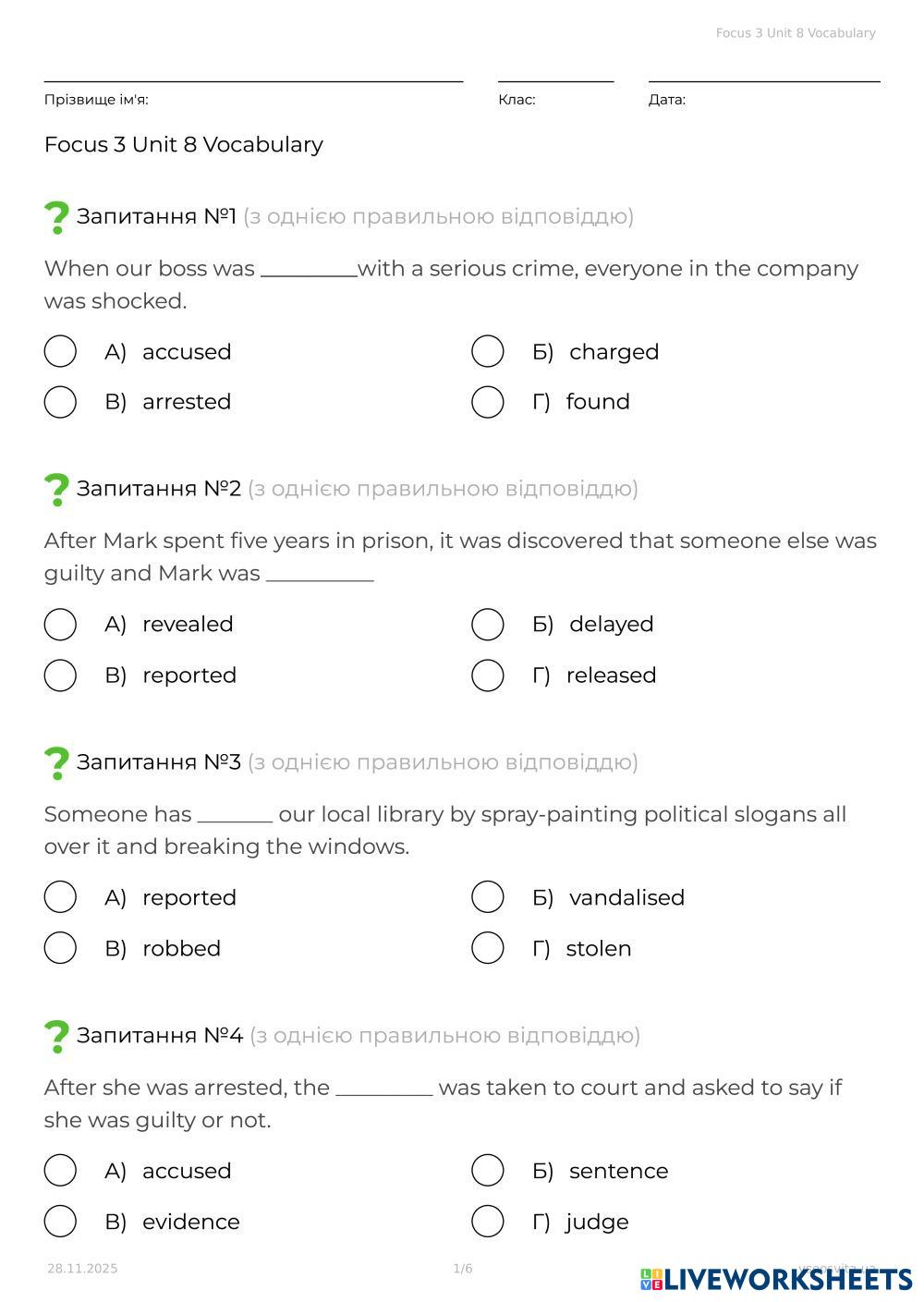
Task: Select 'robbed' option in question 3
Action: click(x=60, y=948)
